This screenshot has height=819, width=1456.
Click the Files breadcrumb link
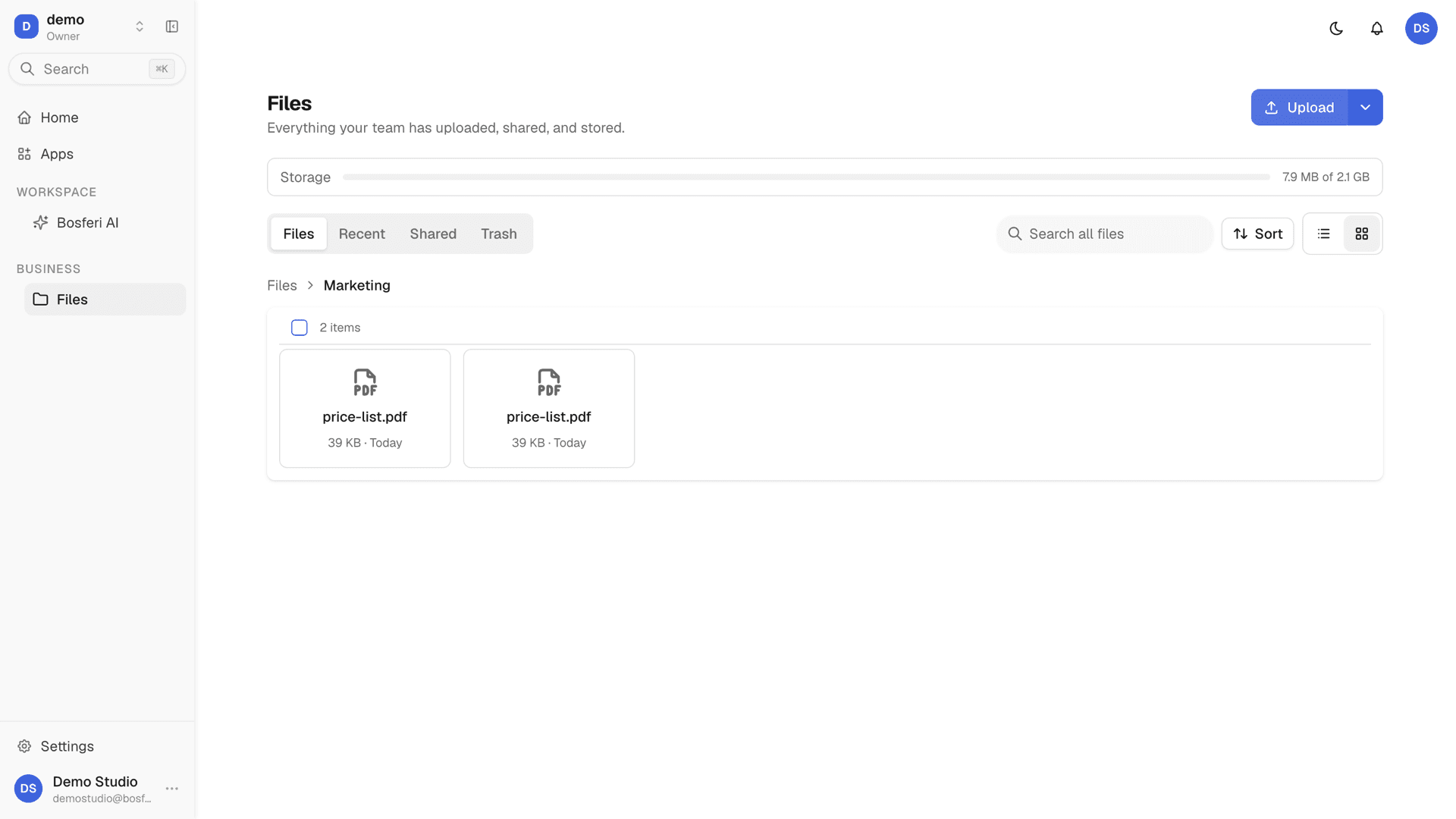(282, 286)
